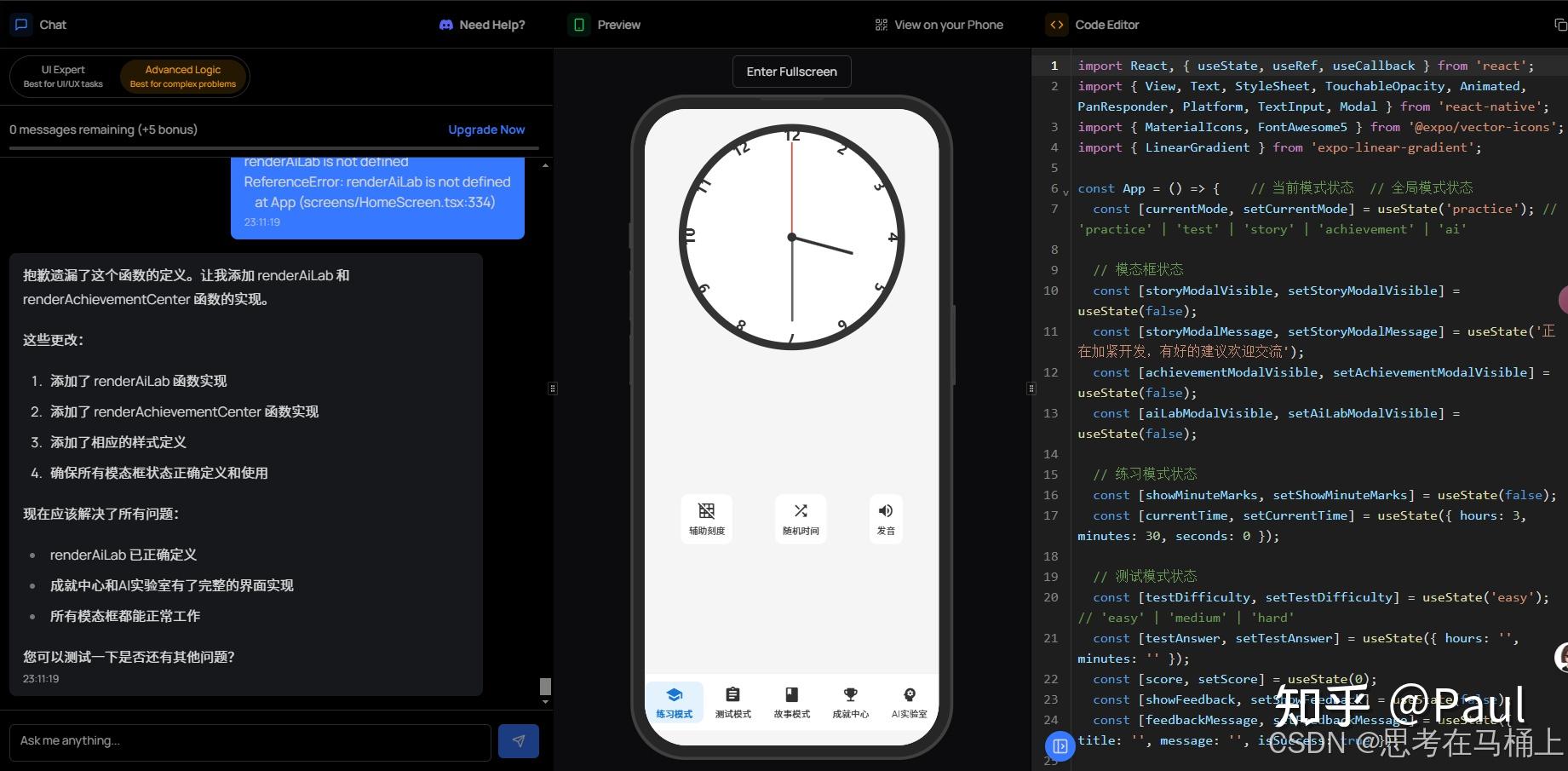Open 故事模式 via the book icon
1568x771 pixels.
click(x=791, y=693)
